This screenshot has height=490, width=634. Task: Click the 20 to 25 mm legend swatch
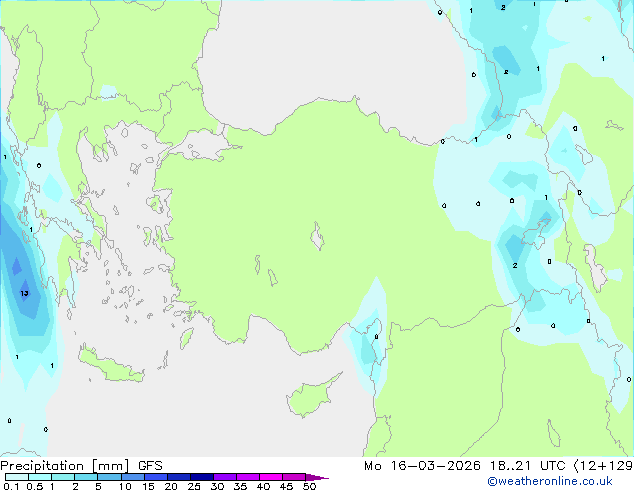pyautogui.click(x=179, y=477)
